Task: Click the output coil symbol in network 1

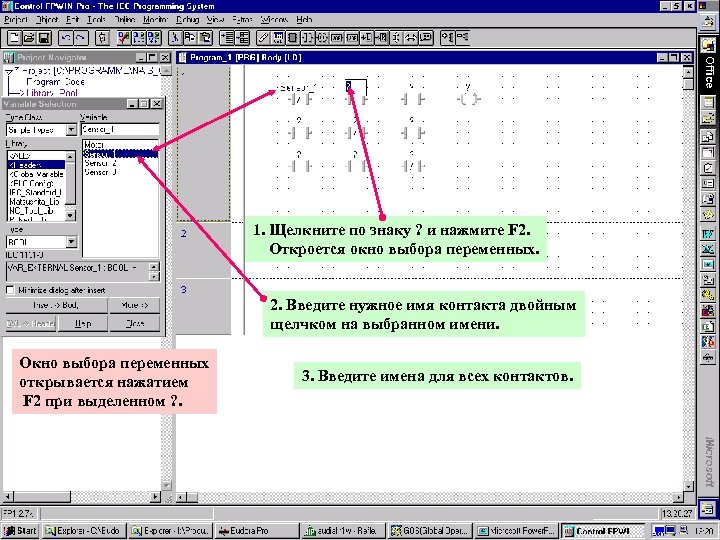Action: [468, 99]
